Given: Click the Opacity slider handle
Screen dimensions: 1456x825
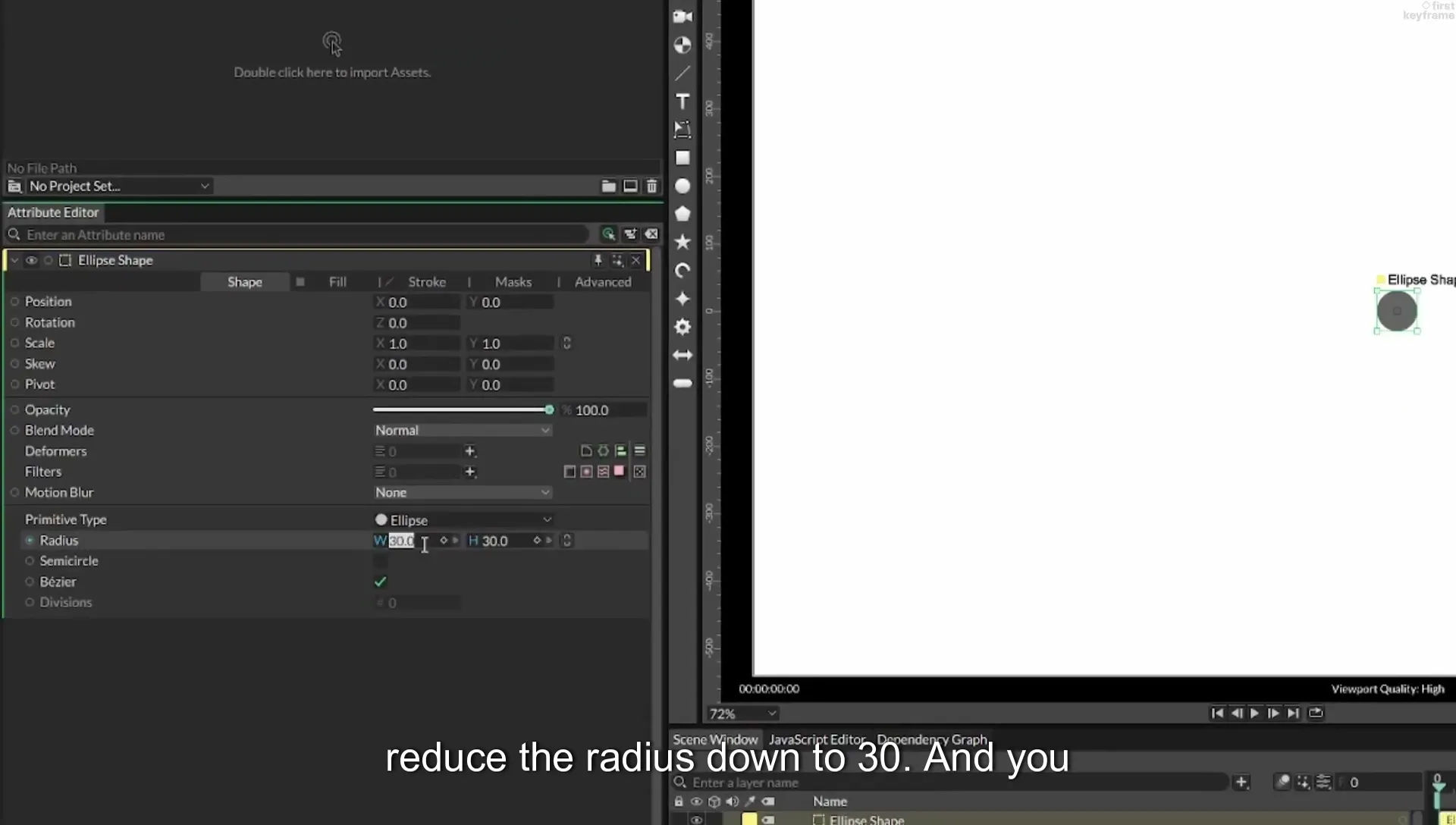Looking at the screenshot, I should [x=549, y=409].
